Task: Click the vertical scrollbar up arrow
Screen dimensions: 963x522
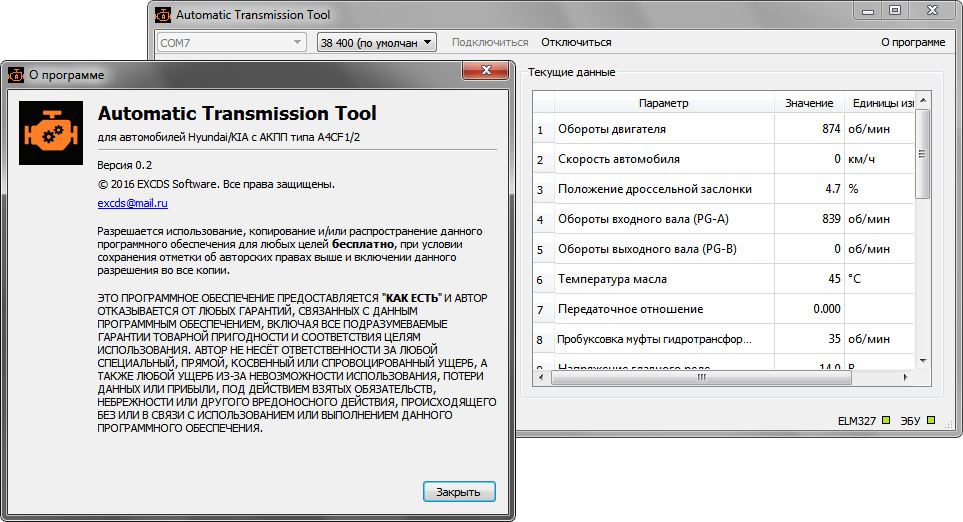Action: [x=922, y=100]
